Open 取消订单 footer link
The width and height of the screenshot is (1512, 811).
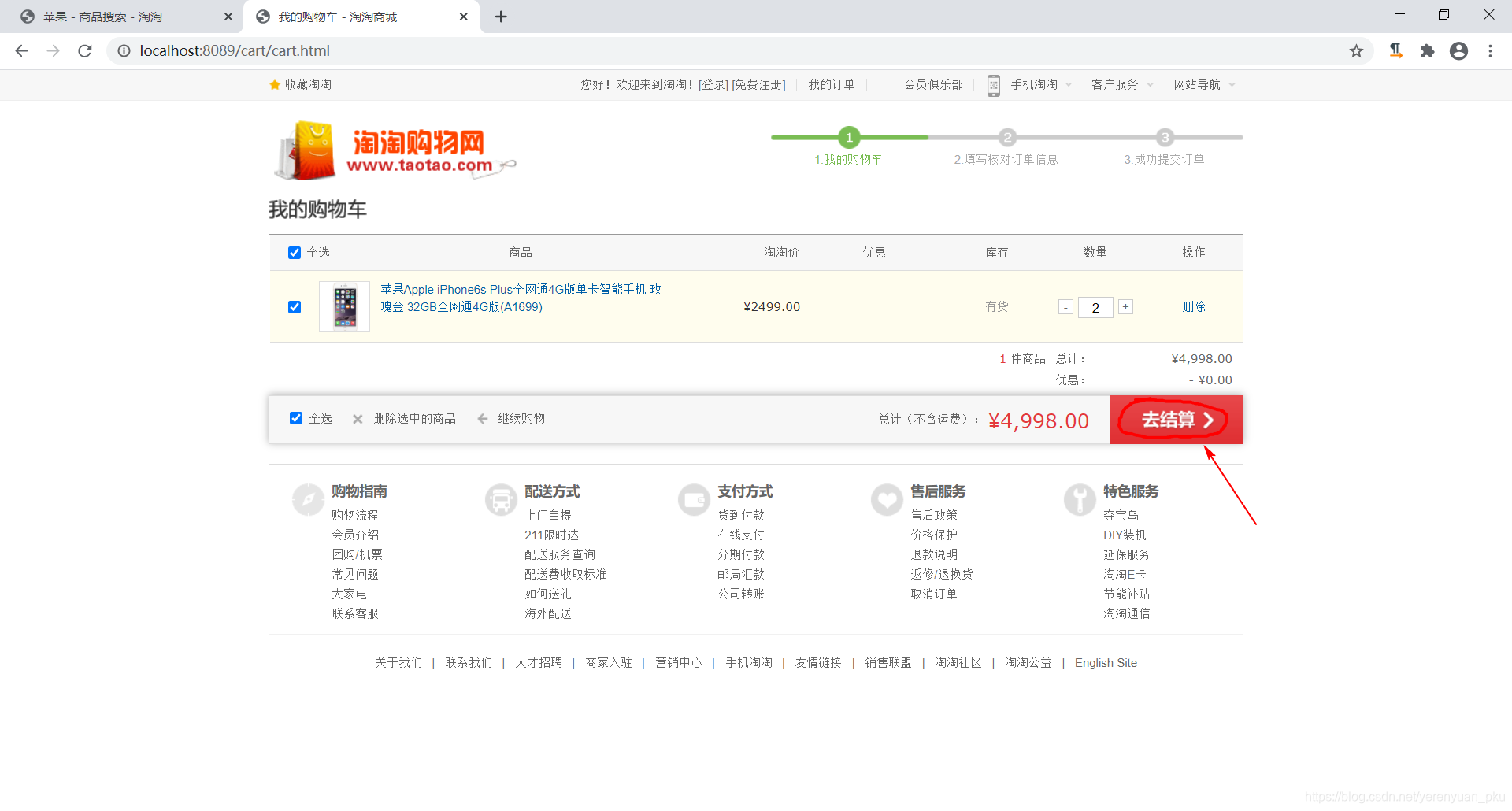tap(934, 594)
